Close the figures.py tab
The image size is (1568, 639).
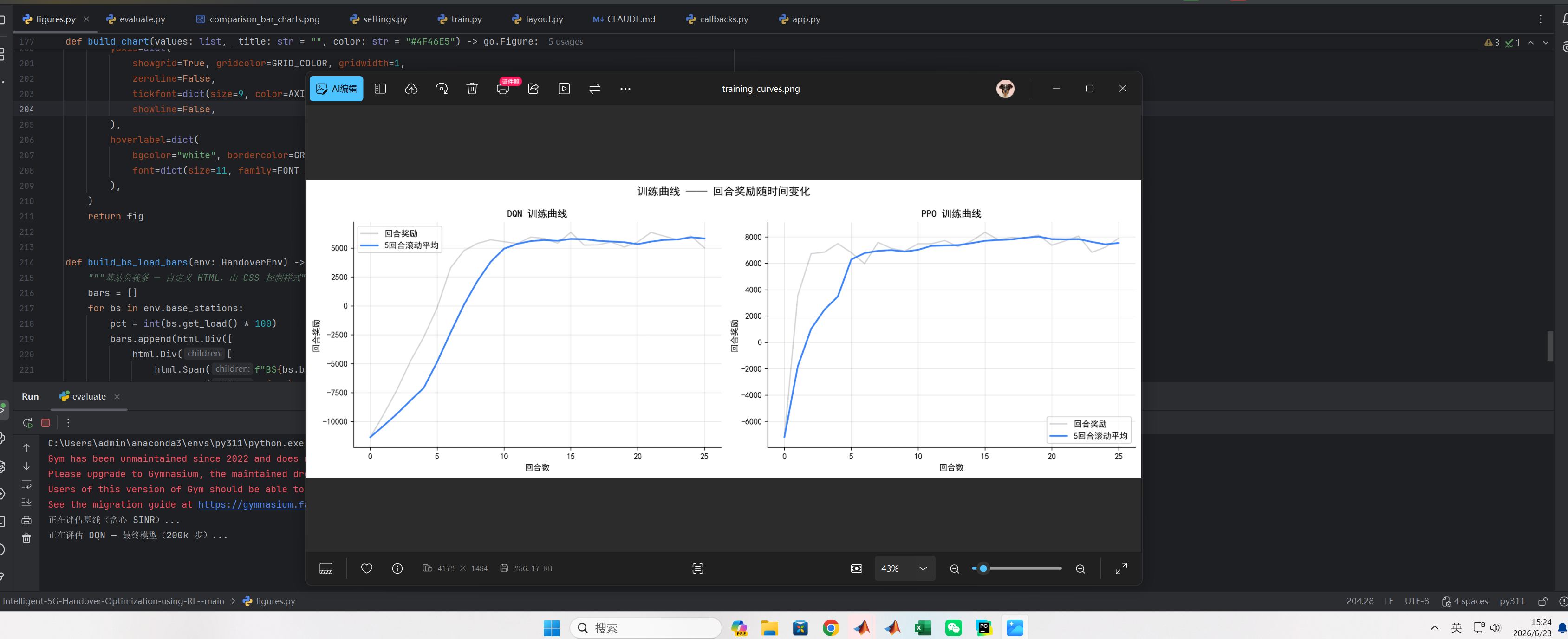click(x=86, y=19)
